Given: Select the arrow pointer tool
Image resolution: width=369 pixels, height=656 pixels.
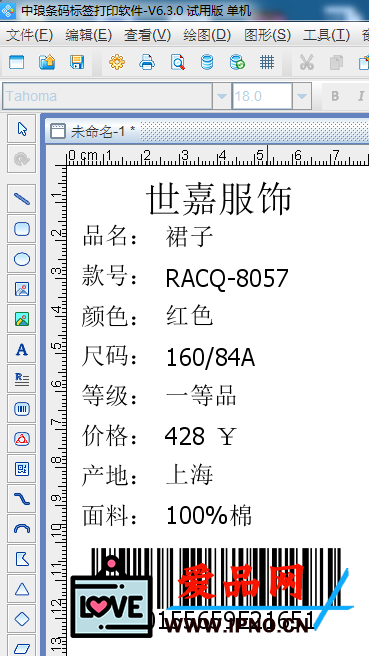Looking at the screenshot, I should tap(22, 129).
